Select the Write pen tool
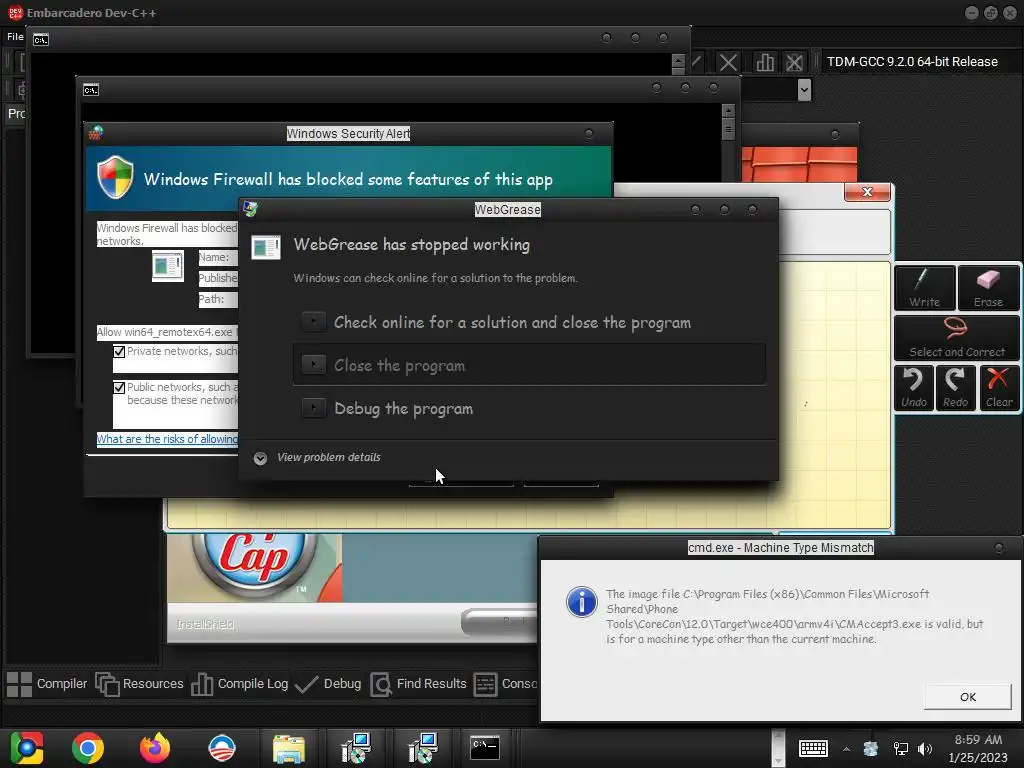Viewport: 1024px width, 768px height. point(924,287)
